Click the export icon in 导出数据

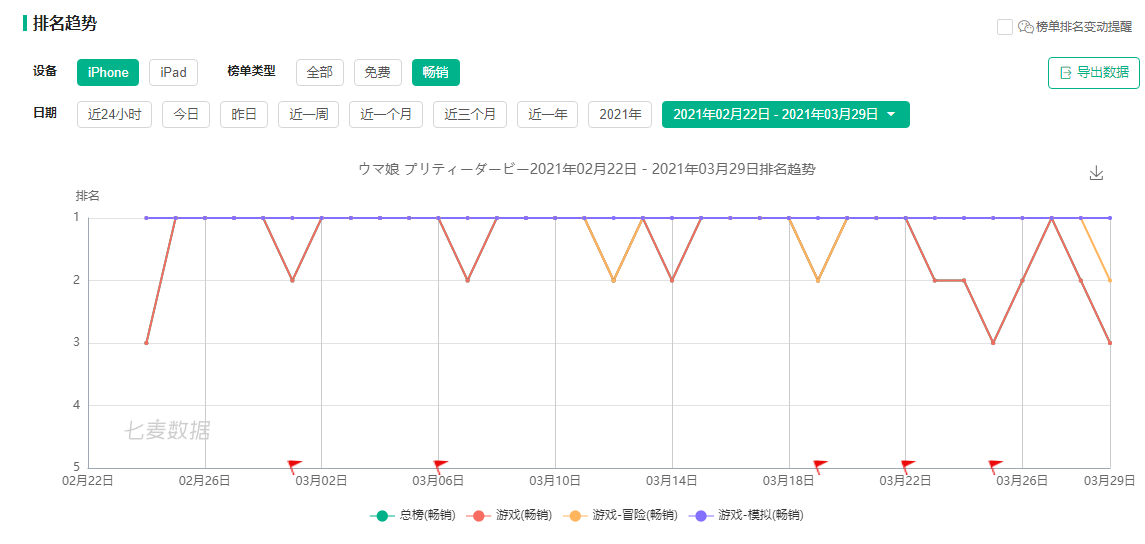[1065, 72]
